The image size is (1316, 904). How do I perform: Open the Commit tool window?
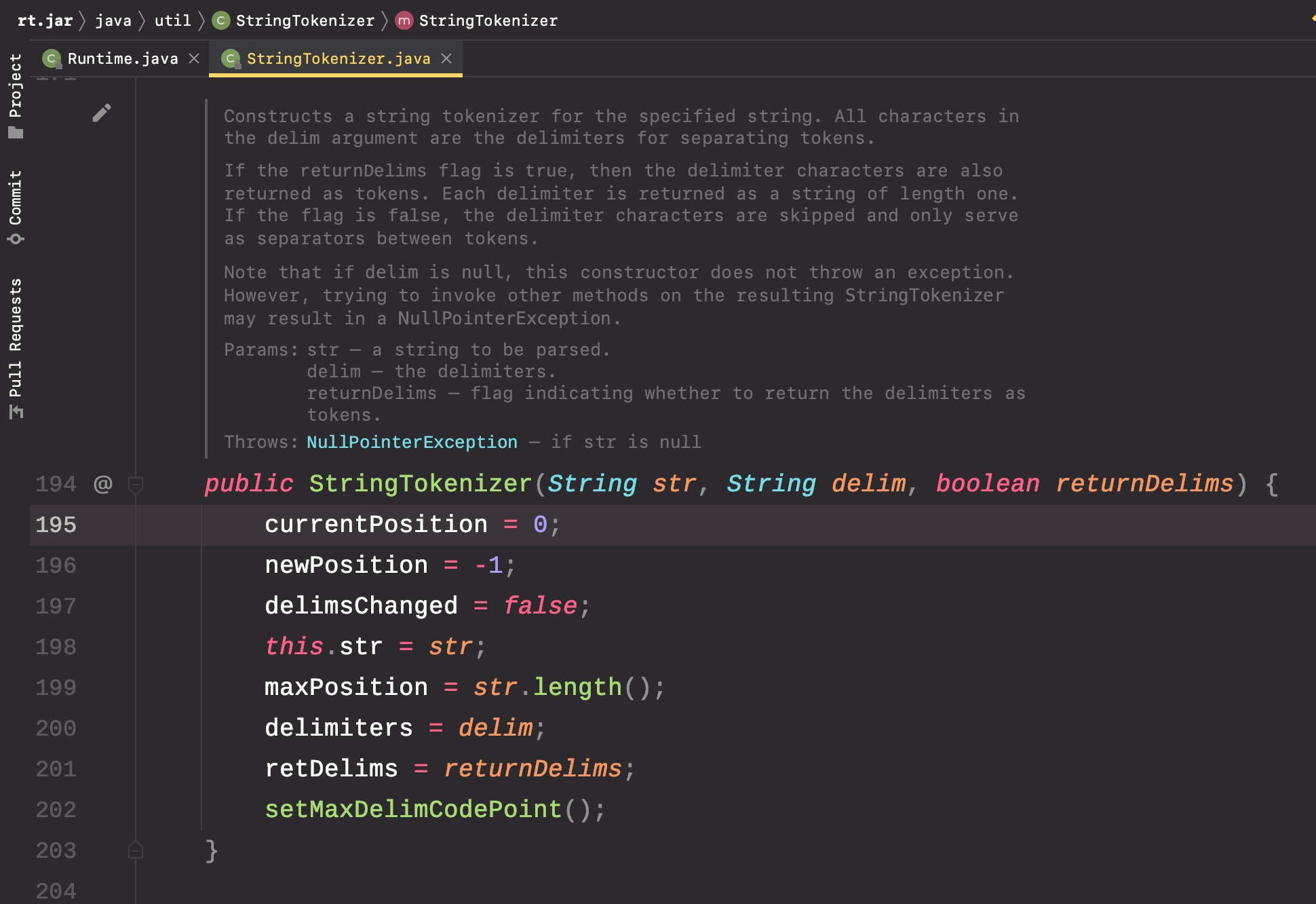pyautogui.click(x=15, y=207)
